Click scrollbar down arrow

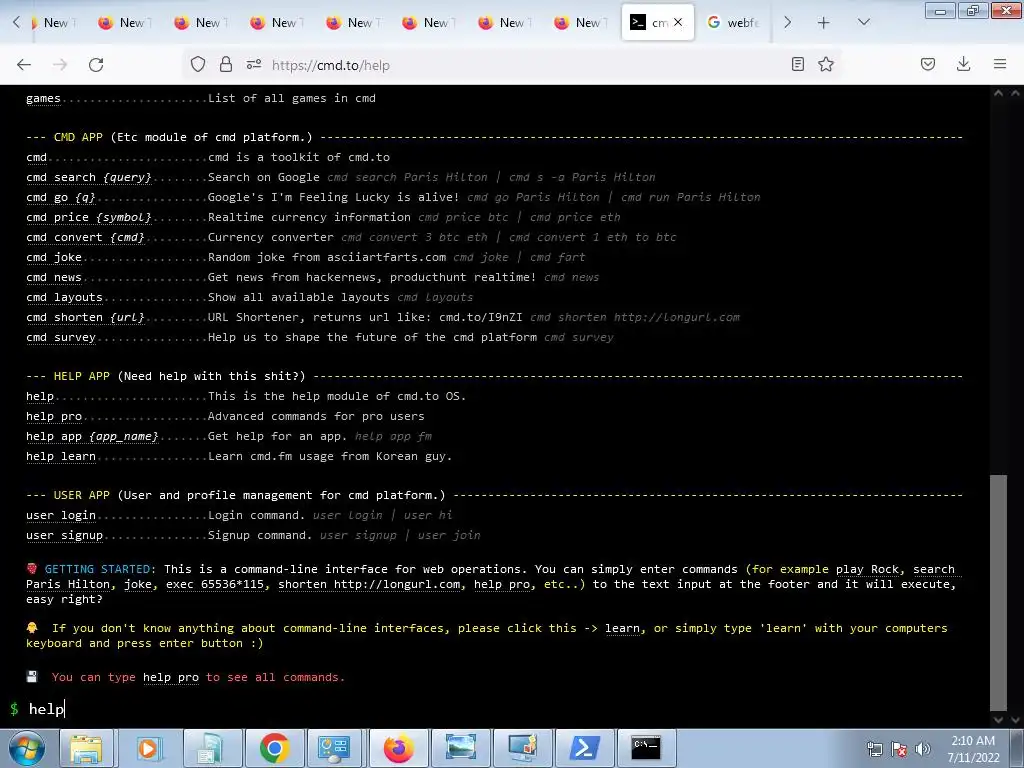pos(998,720)
